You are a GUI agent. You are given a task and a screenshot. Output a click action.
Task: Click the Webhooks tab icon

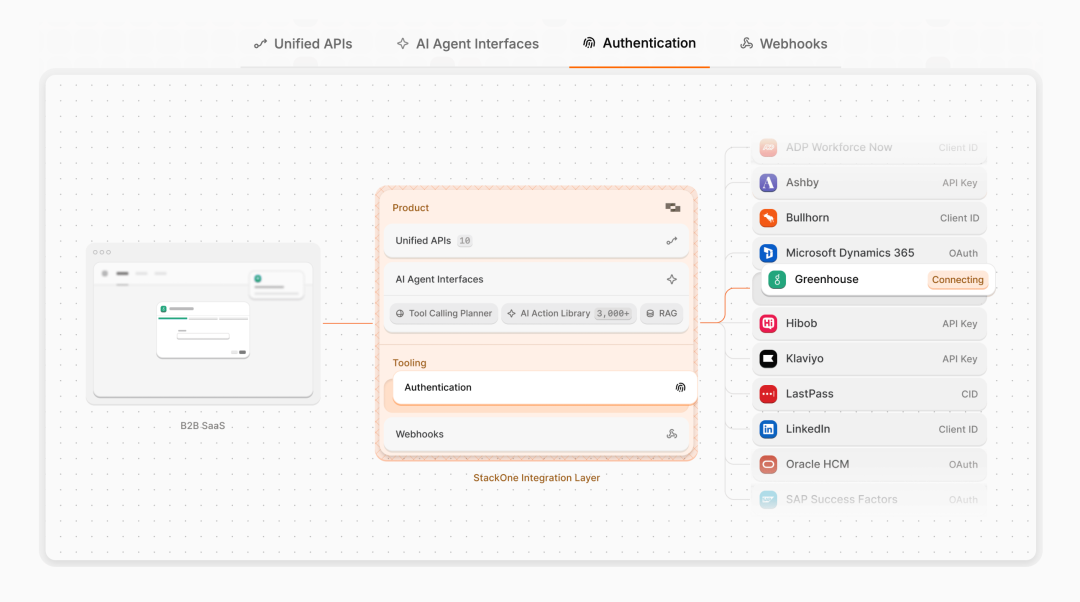[x=746, y=43]
